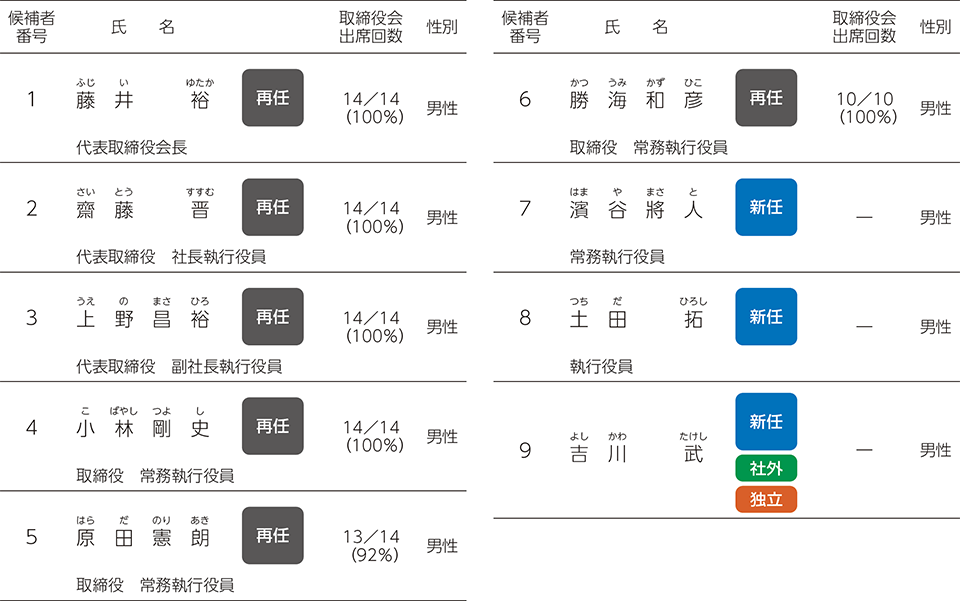Select the left 取締役会出席回数 column header

(x=371, y=27)
